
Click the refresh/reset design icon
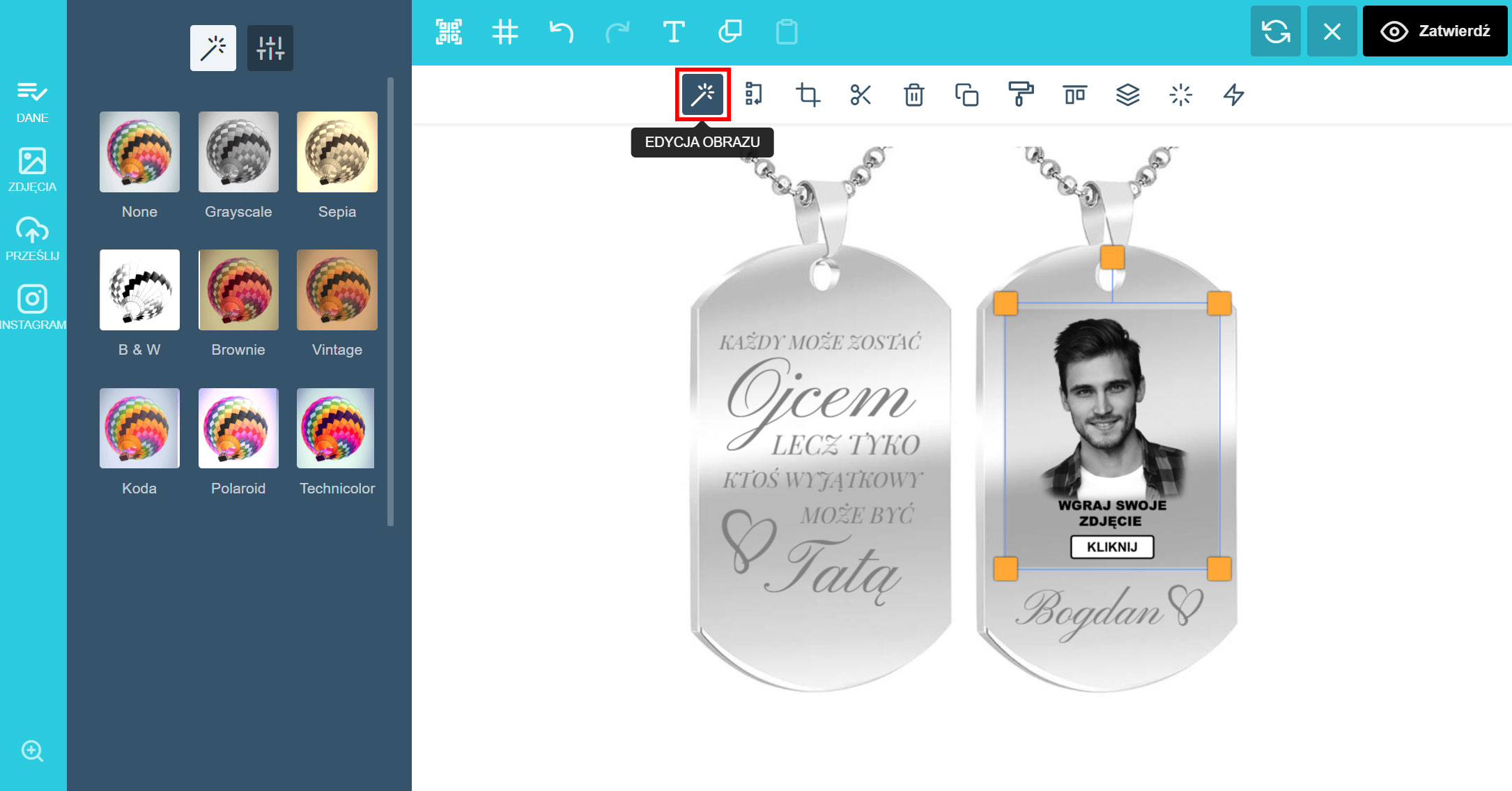1276,31
